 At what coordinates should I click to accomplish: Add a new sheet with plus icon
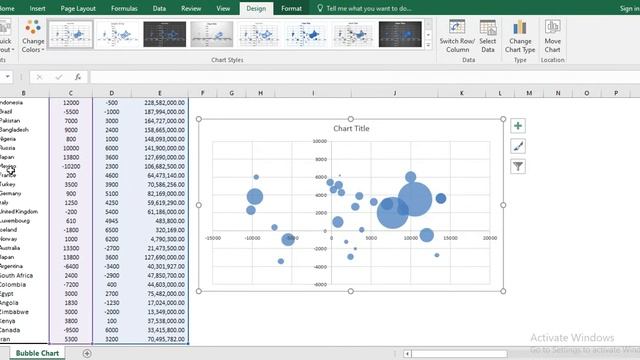click(87, 353)
